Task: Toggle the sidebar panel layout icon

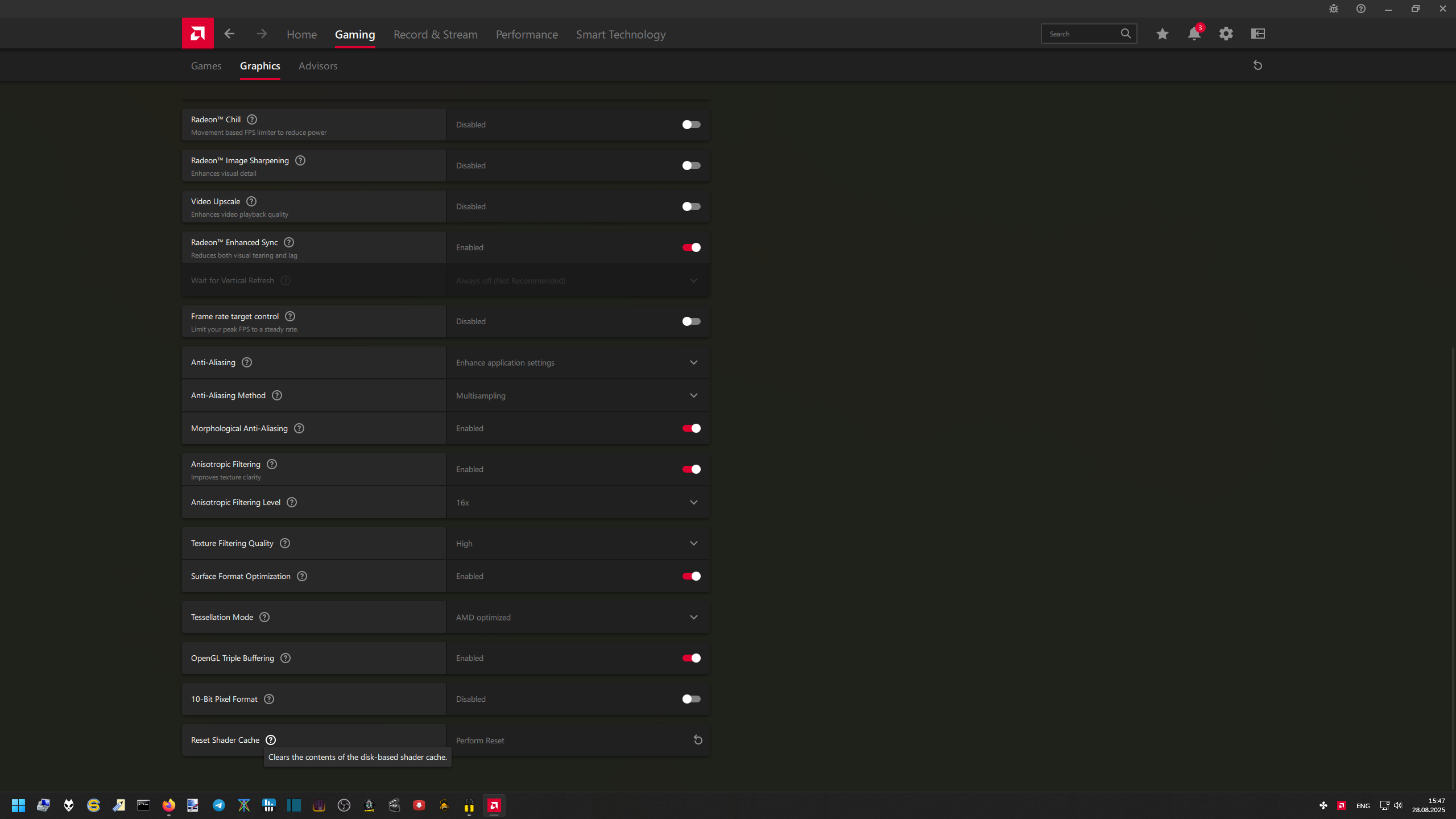Action: point(1258,34)
